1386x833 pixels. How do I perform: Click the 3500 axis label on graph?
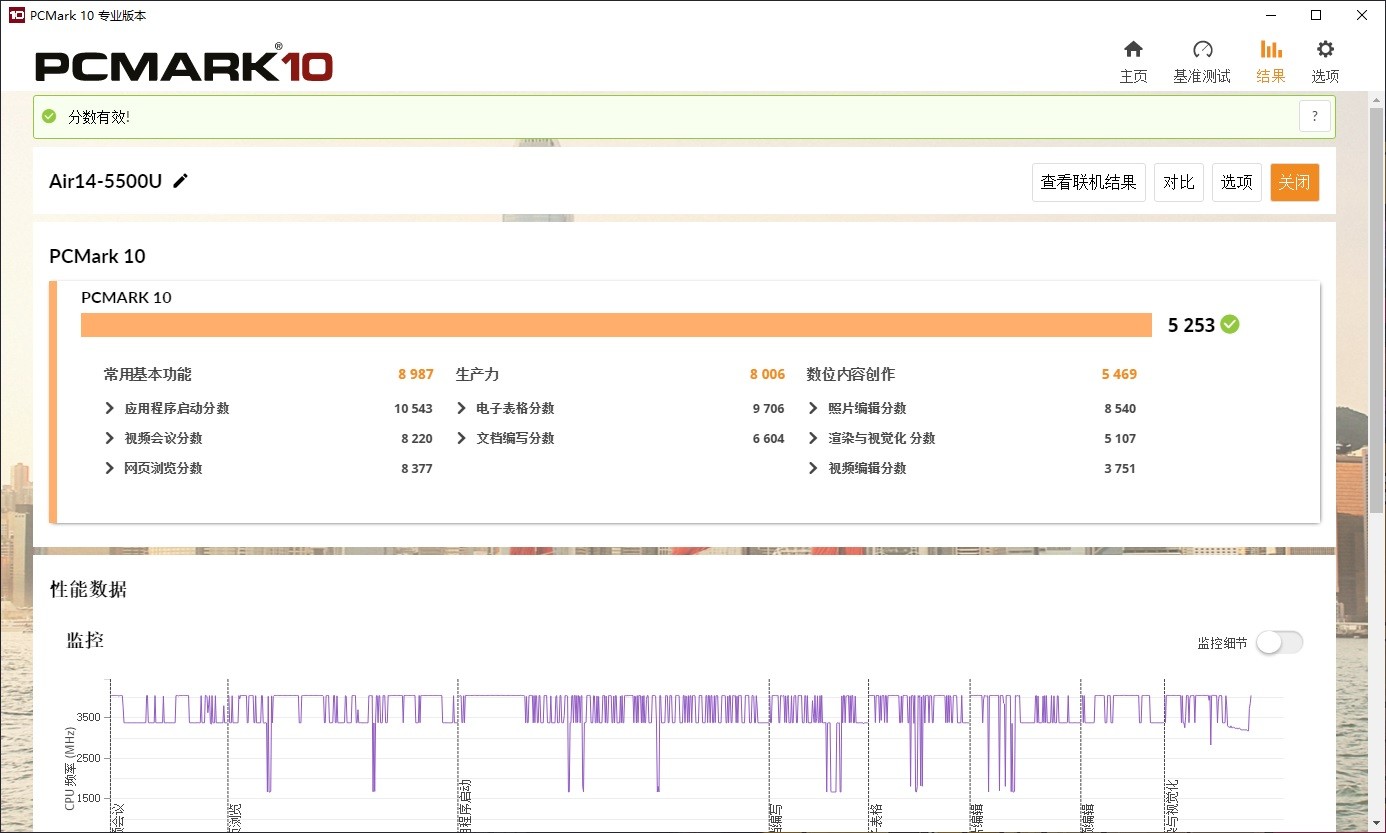(x=88, y=717)
